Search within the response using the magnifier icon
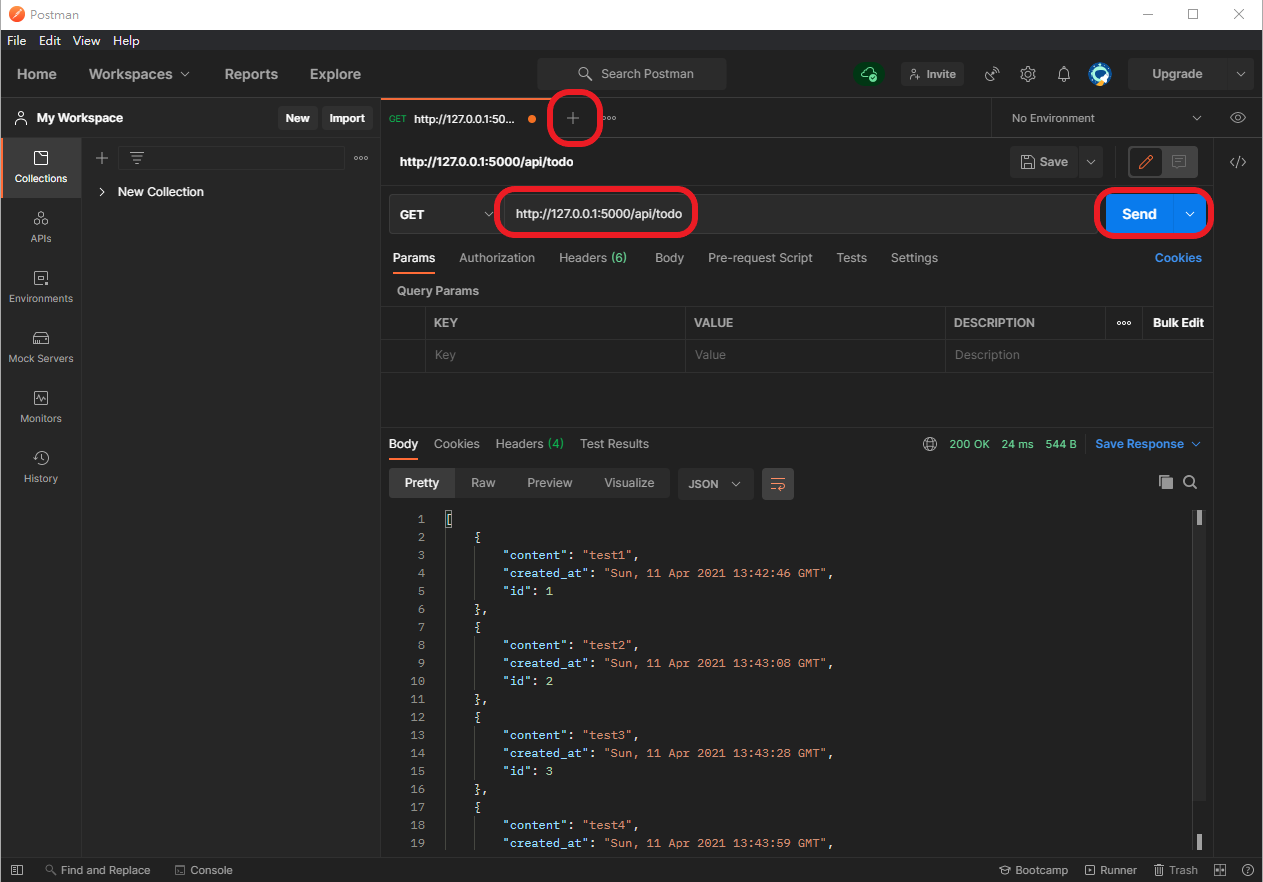The width and height of the screenshot is (1263, 882). pyautogui.click(x=1190, y=482)
